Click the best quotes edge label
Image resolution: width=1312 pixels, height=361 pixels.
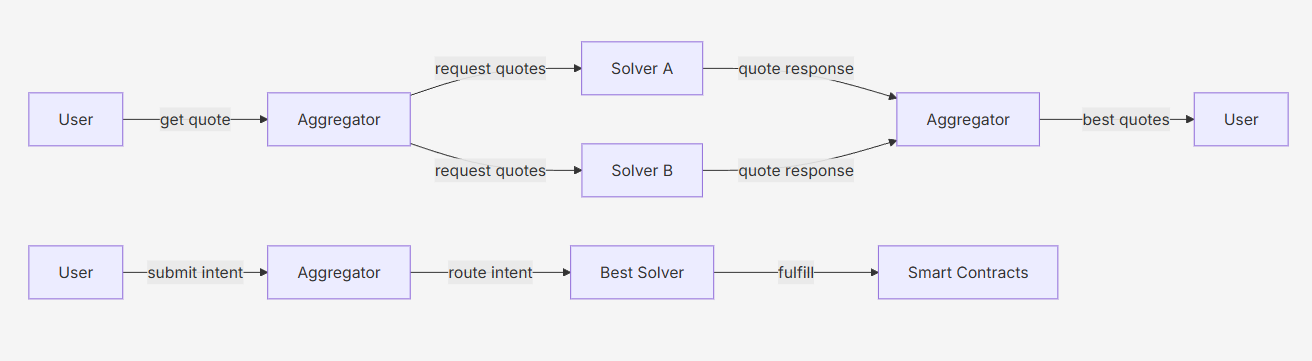tap(1126, 120)
